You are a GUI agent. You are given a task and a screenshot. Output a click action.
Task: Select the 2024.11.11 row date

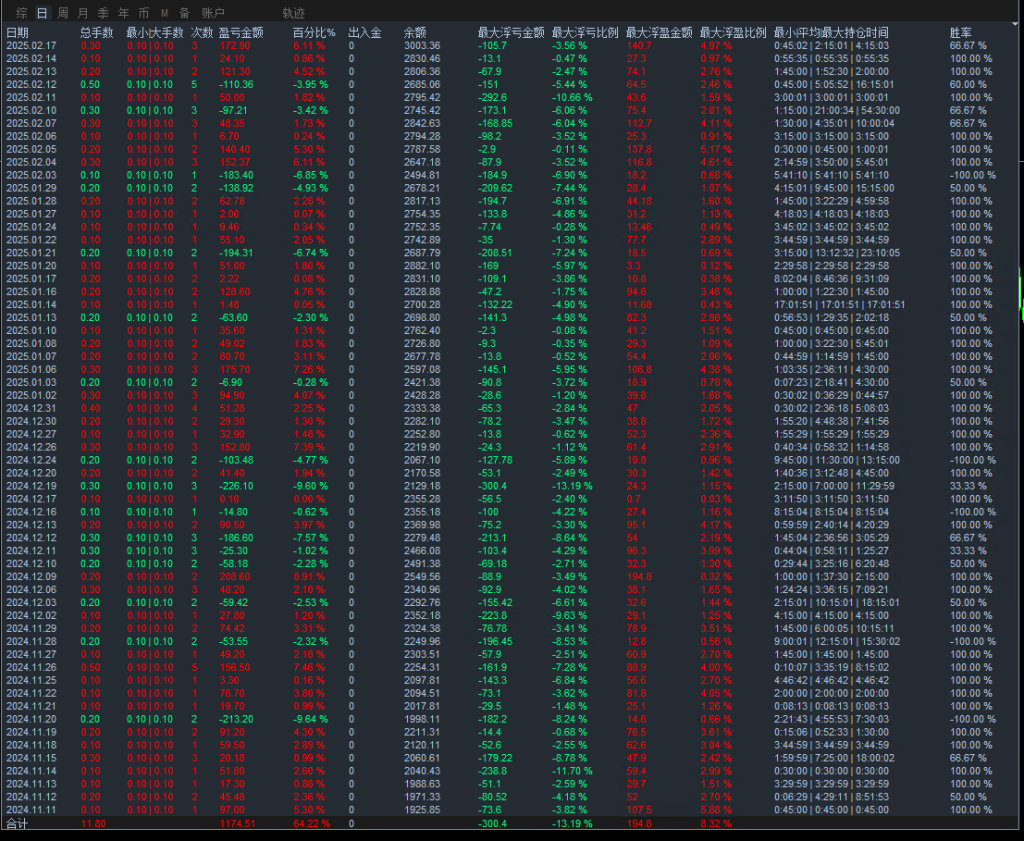[x=31, y=809]
